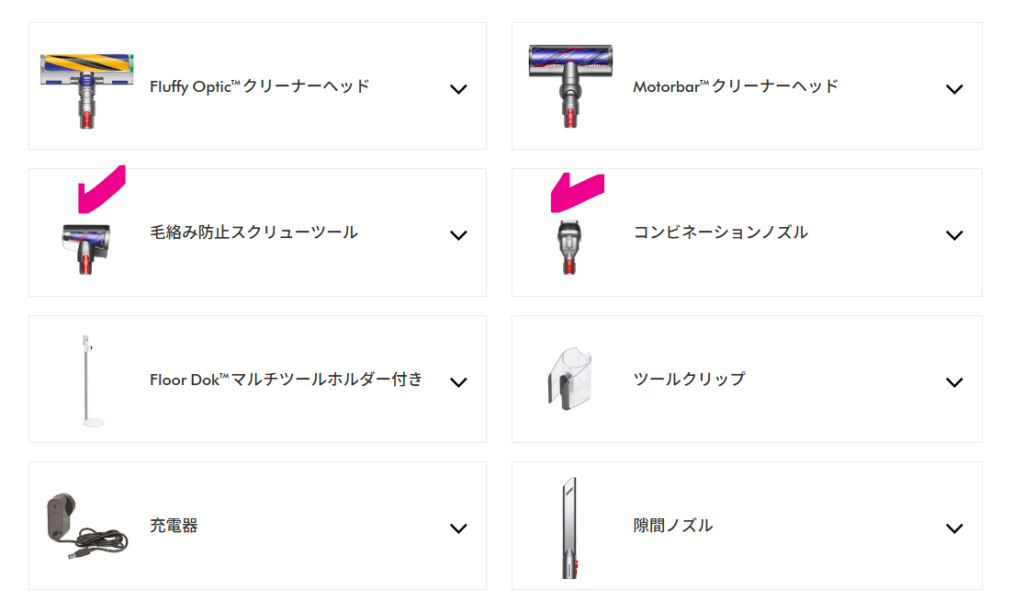Click the 毛絡み防止スクリューツール product image
1024x613 pixels.
[86, 246]
